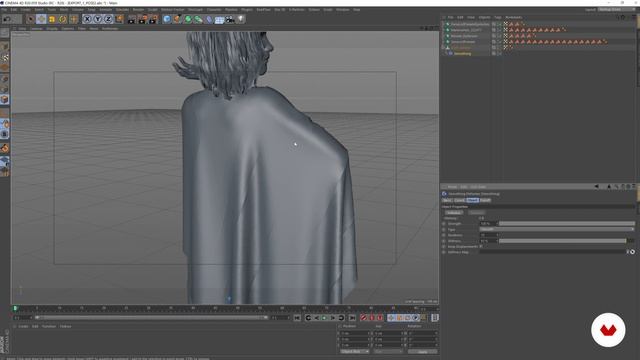Viewport: 640px width, 360px height.
Task: Open Attribute Manager User Data menu
Action: (x=478, y=187)
